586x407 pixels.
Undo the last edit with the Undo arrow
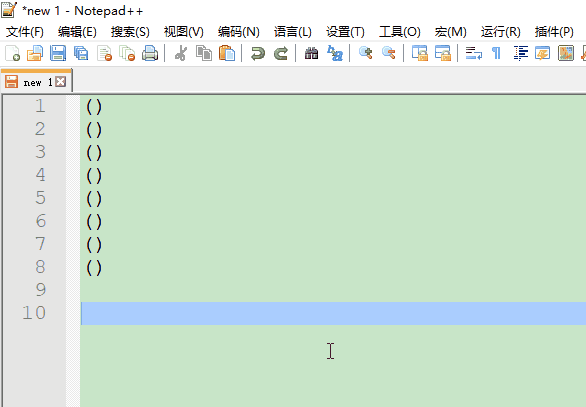257,53
